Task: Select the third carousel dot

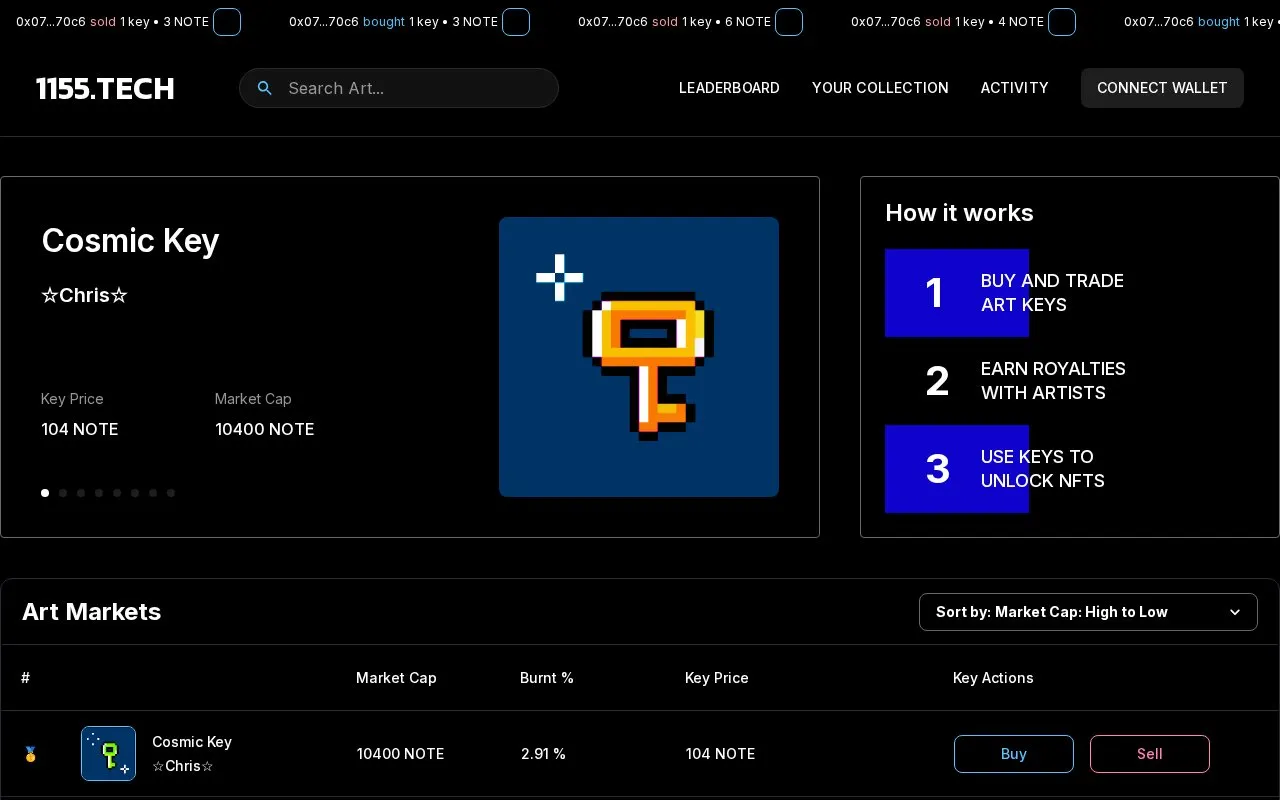Action: click(x=81, y=493)
